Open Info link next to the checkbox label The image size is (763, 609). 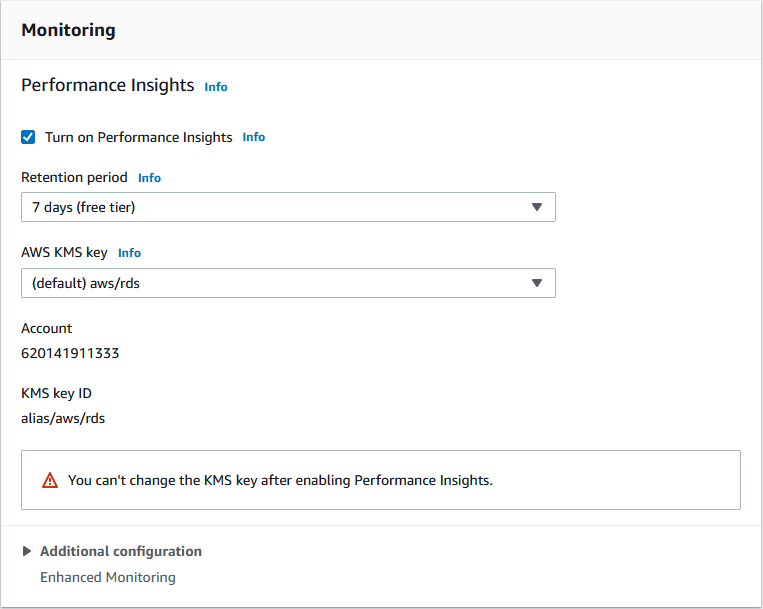[x=254, y=137]
